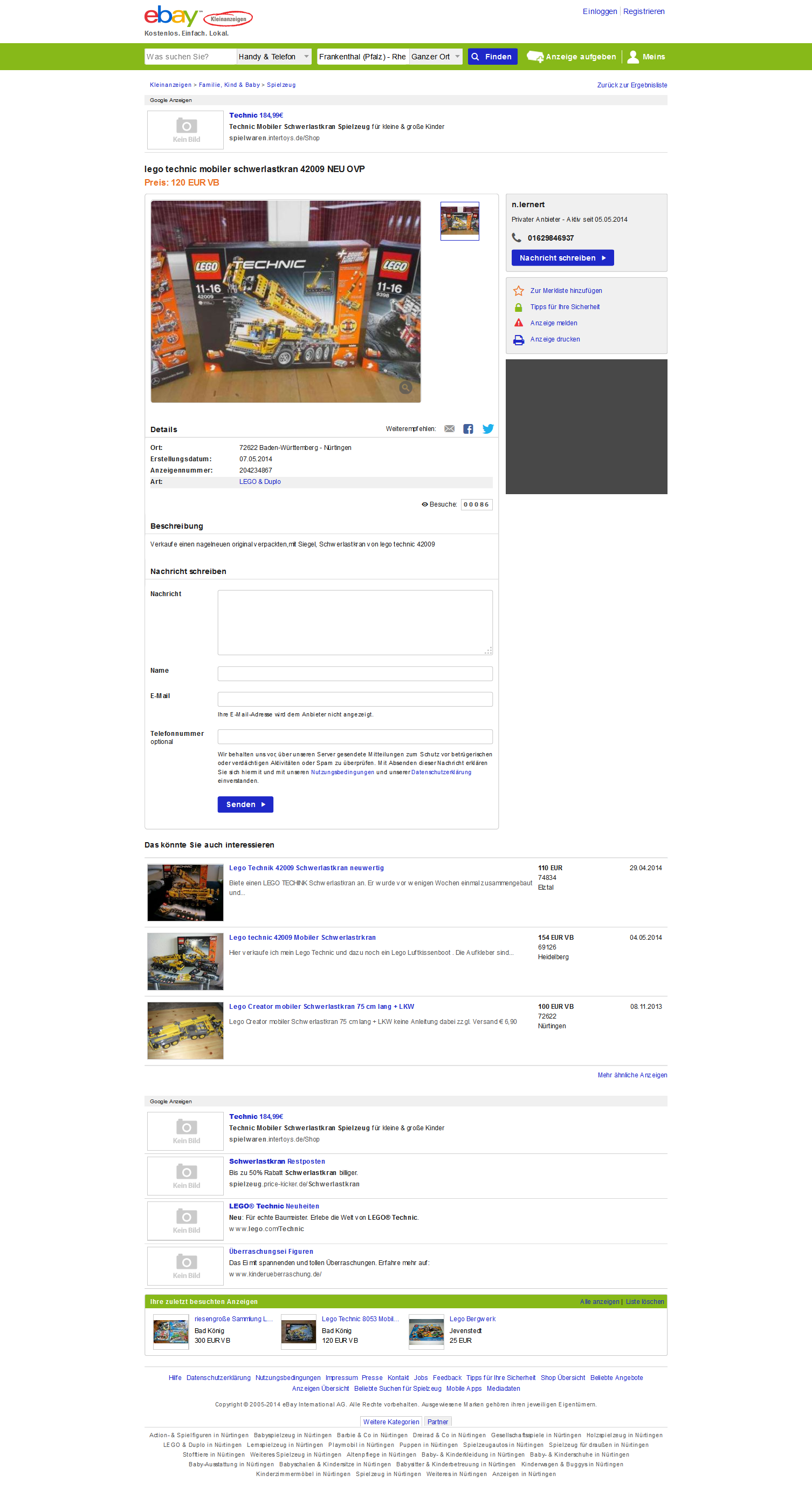
Task: Click the phone handset icon
Action: pos(517,237)
